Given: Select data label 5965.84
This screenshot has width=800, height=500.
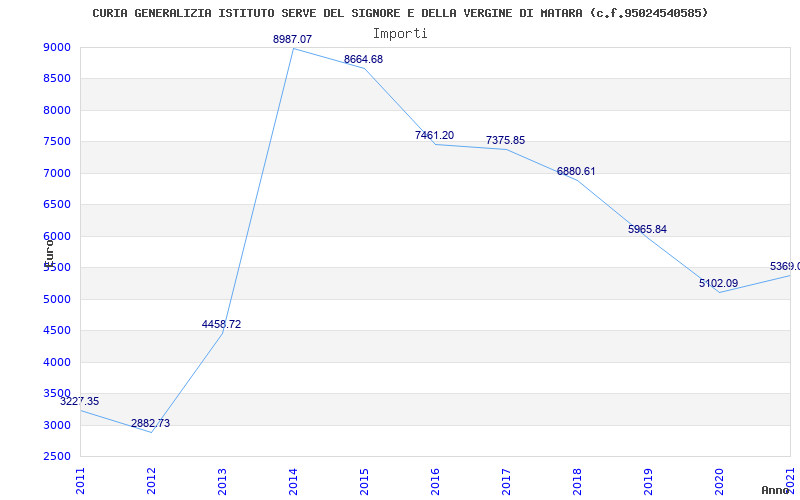Looking at the screenshot, I should pyautogui.click(x=647, y=229).
